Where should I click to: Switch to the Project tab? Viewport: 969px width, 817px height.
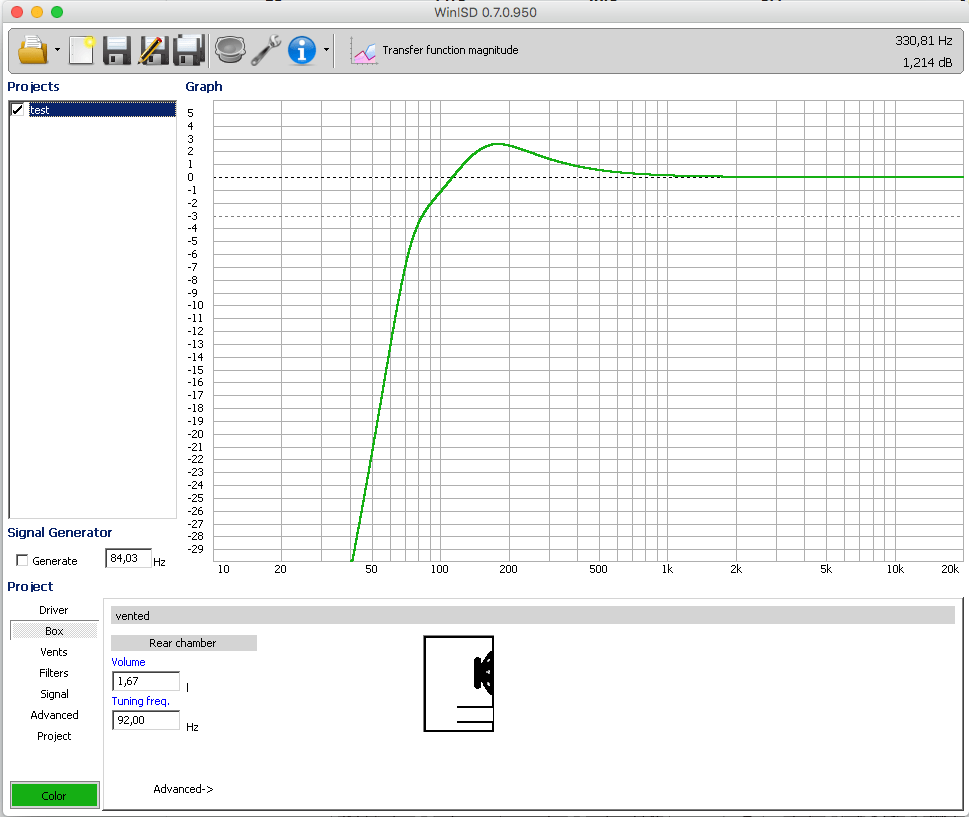click(54, 736)
